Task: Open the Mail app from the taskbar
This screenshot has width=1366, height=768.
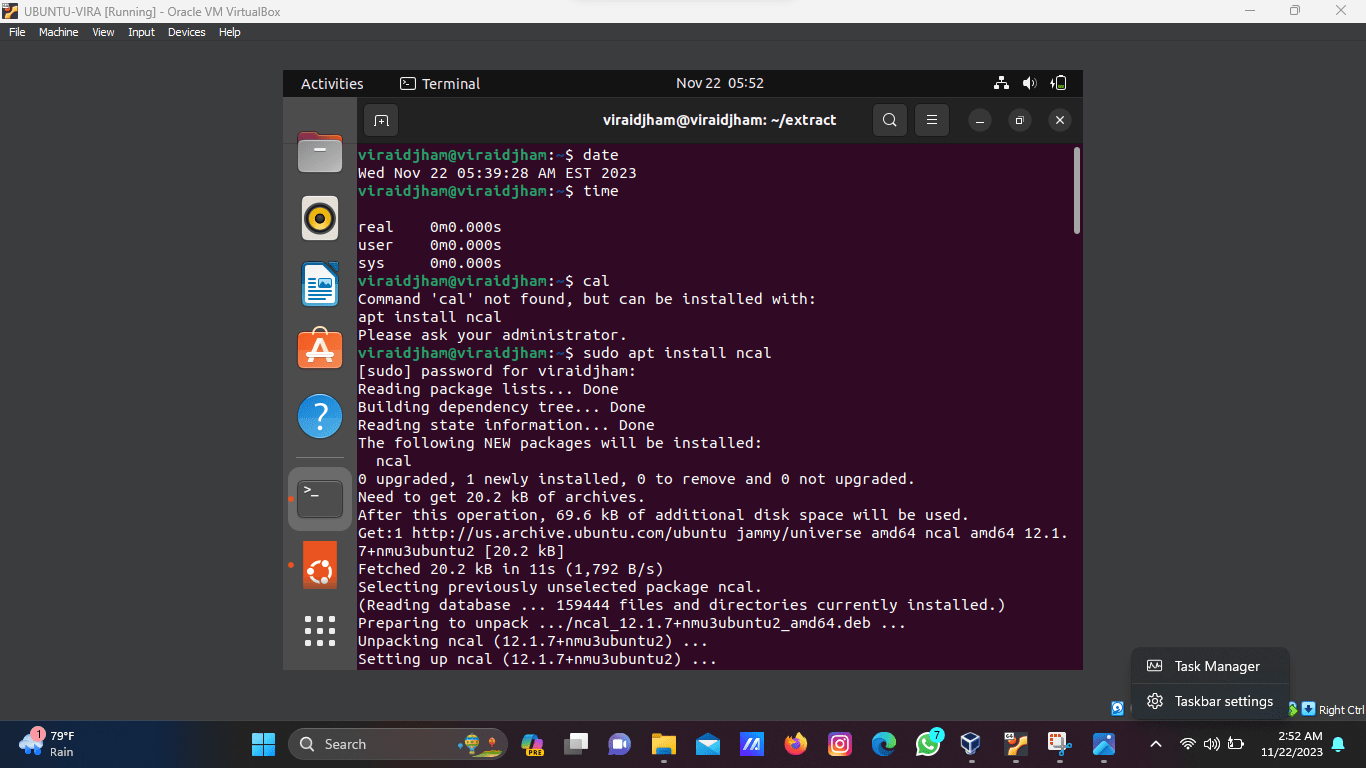Action: pos(708,744)
